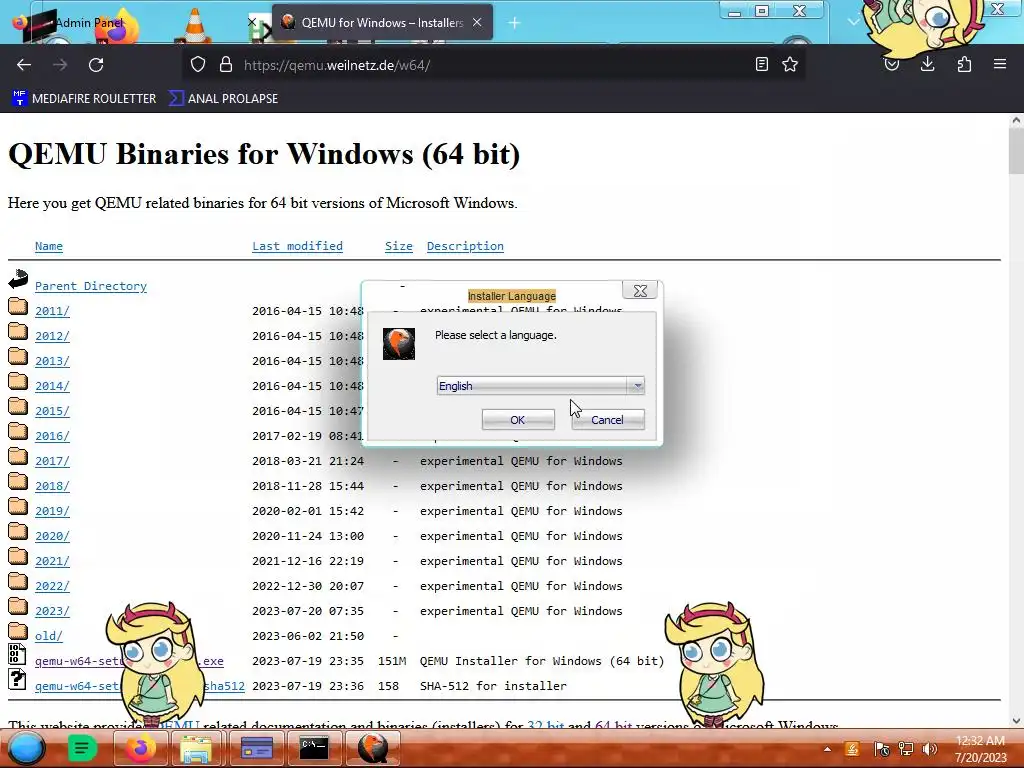Open File Explorer from taskbar
The width and height of the screenshot is (1024, 768).
pos(196,748)
